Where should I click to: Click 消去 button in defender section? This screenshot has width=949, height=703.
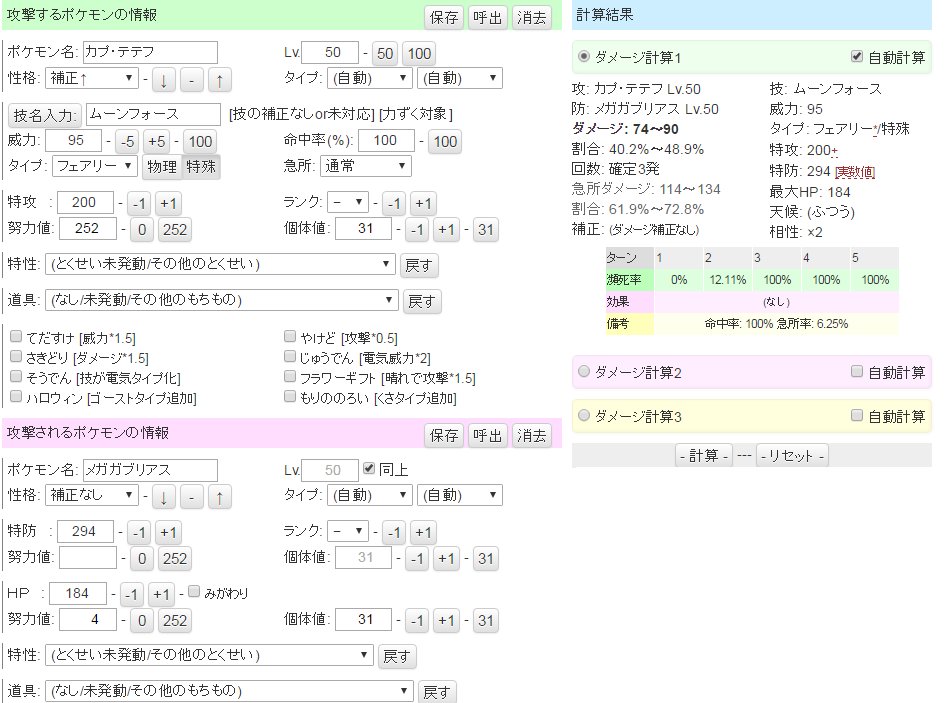531,436
